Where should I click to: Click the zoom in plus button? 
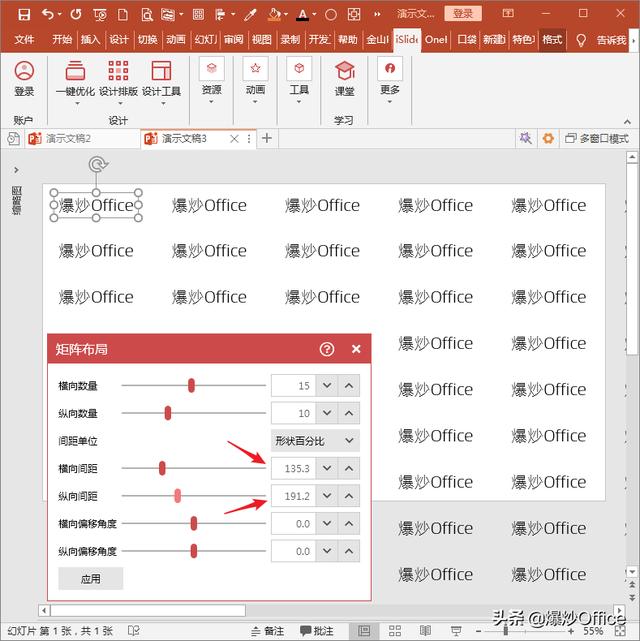571,631
